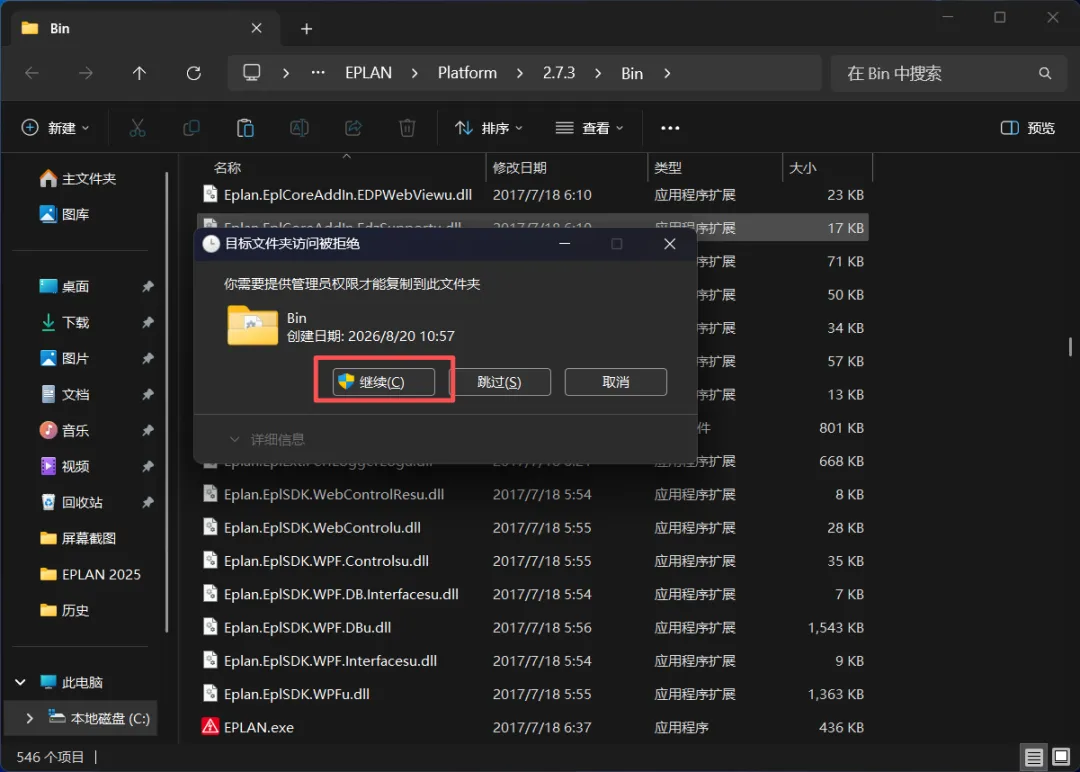
Task: Click the EPLAN breadcrumb
Action: coord(368,73)
